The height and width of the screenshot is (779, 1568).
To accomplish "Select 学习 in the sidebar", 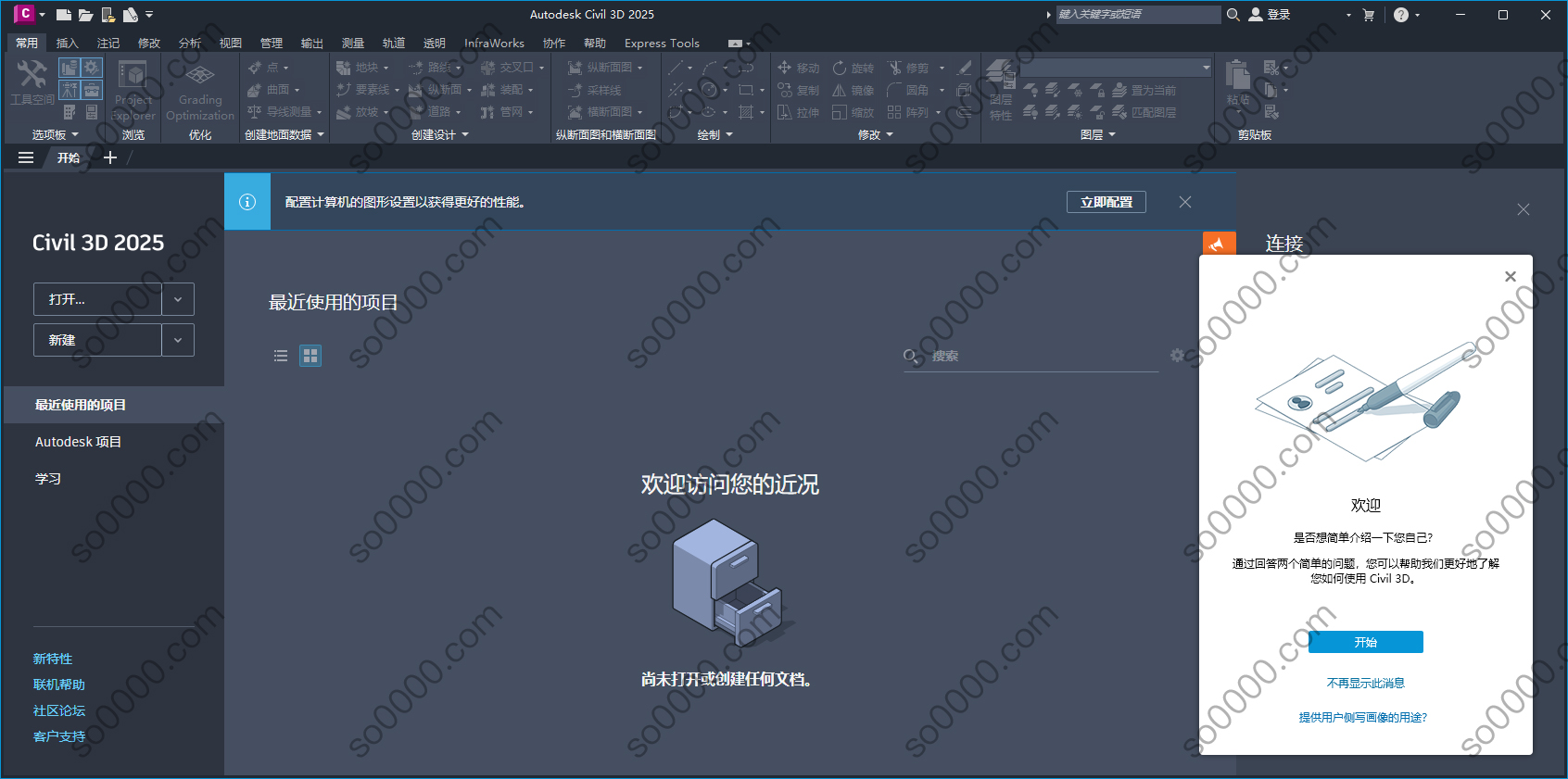I will click(48, 479).
